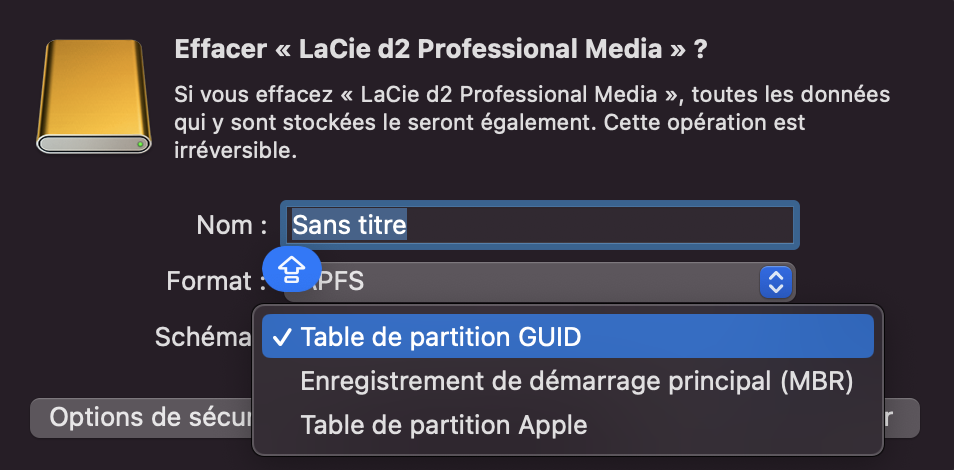Screen dimensions: 954x470
Task: Click the green LED on the drive icon
Action: point(142,145)
